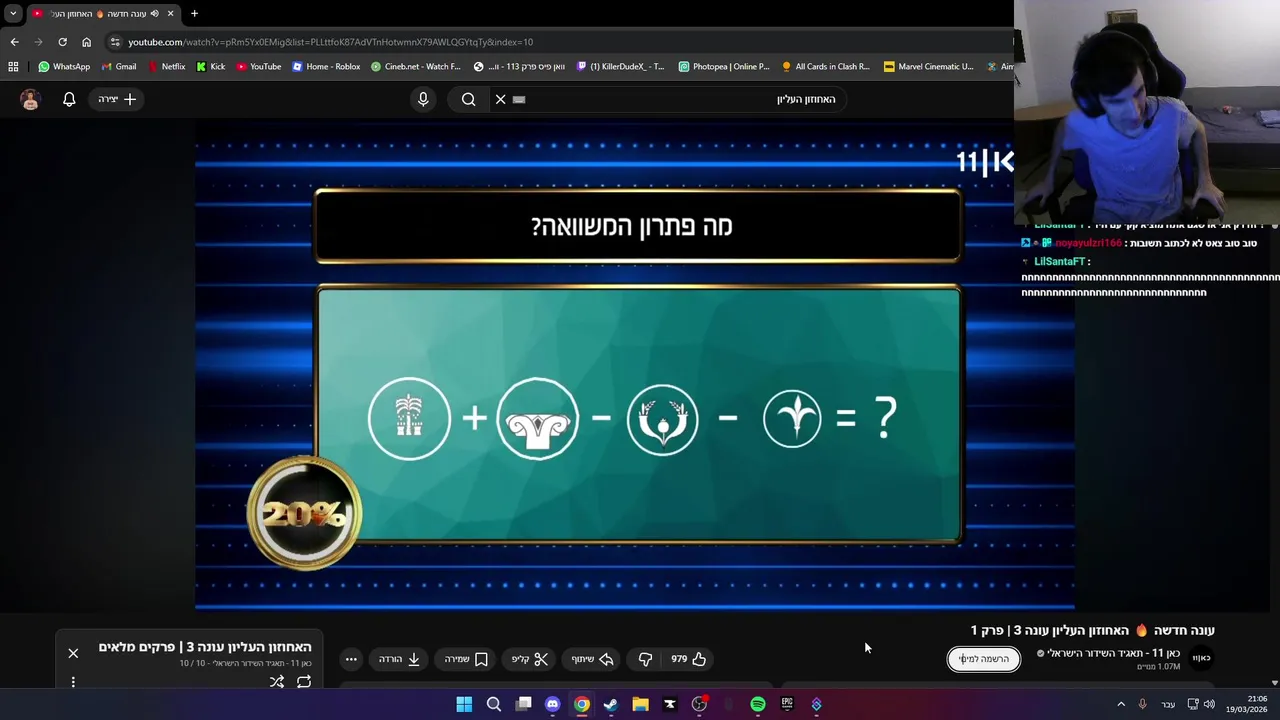Open YouTube notifications bell

pos(69,99)
